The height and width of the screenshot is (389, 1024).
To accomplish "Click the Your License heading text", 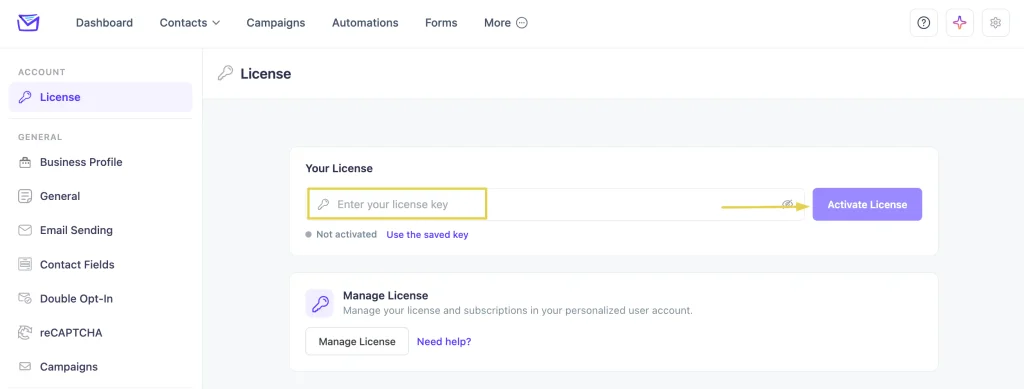I will coord(339,168).
